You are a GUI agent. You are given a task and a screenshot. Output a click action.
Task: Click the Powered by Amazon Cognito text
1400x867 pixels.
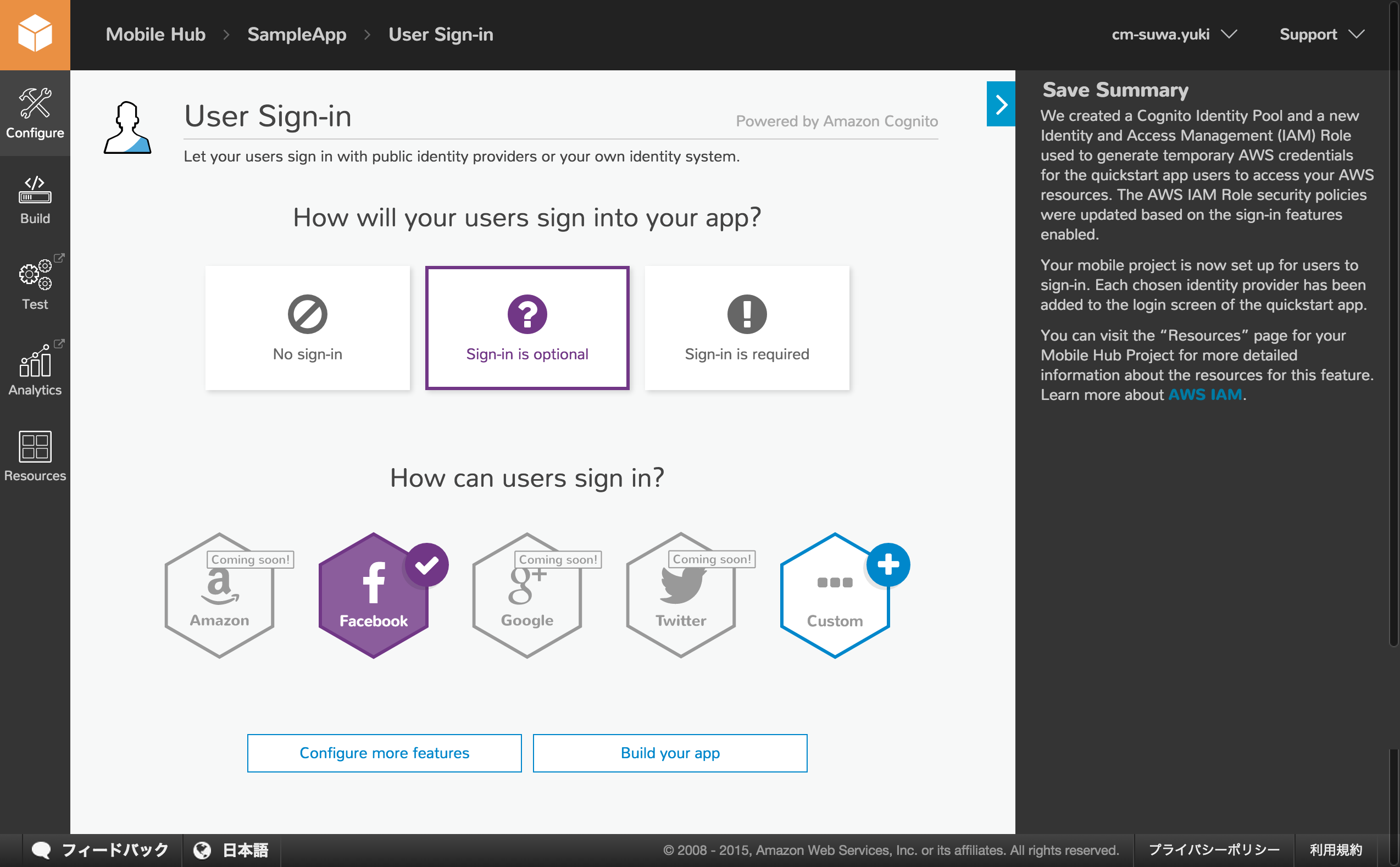(x=836, y=121)
